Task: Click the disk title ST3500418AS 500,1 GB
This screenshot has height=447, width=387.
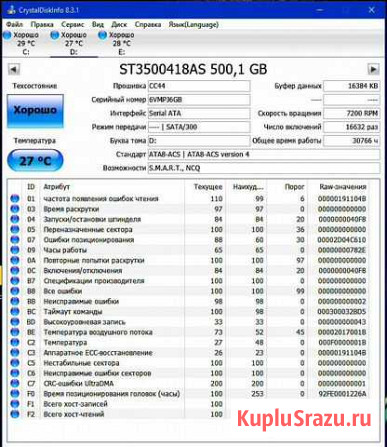Action: point(193,69)
